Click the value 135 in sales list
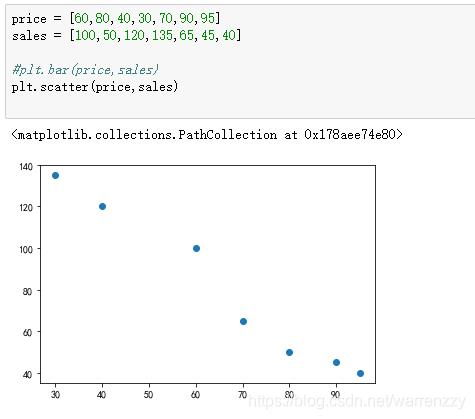475x419 pixels. [162, 35]
